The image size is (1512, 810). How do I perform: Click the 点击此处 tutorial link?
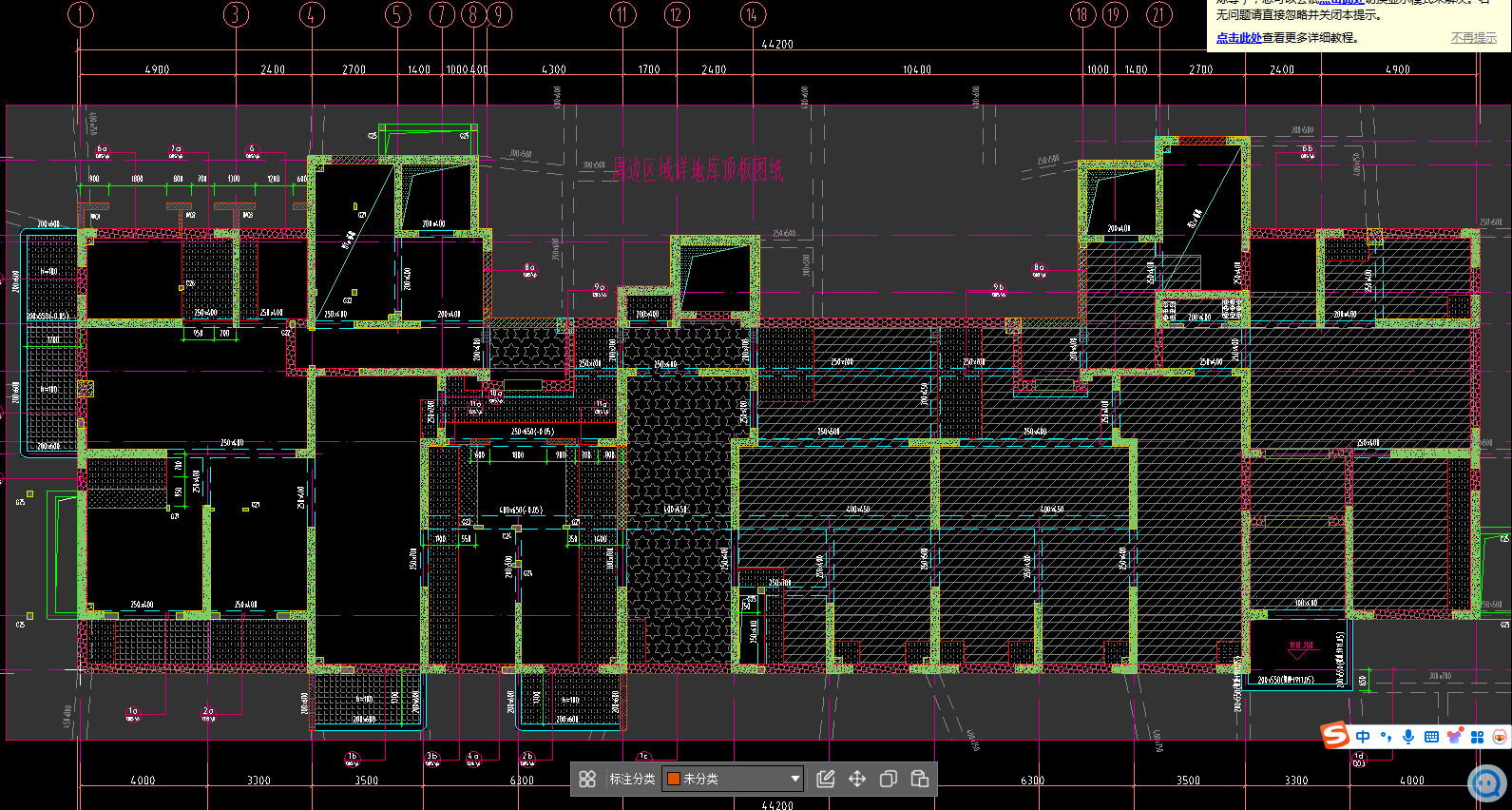(x=1238, y=38)
